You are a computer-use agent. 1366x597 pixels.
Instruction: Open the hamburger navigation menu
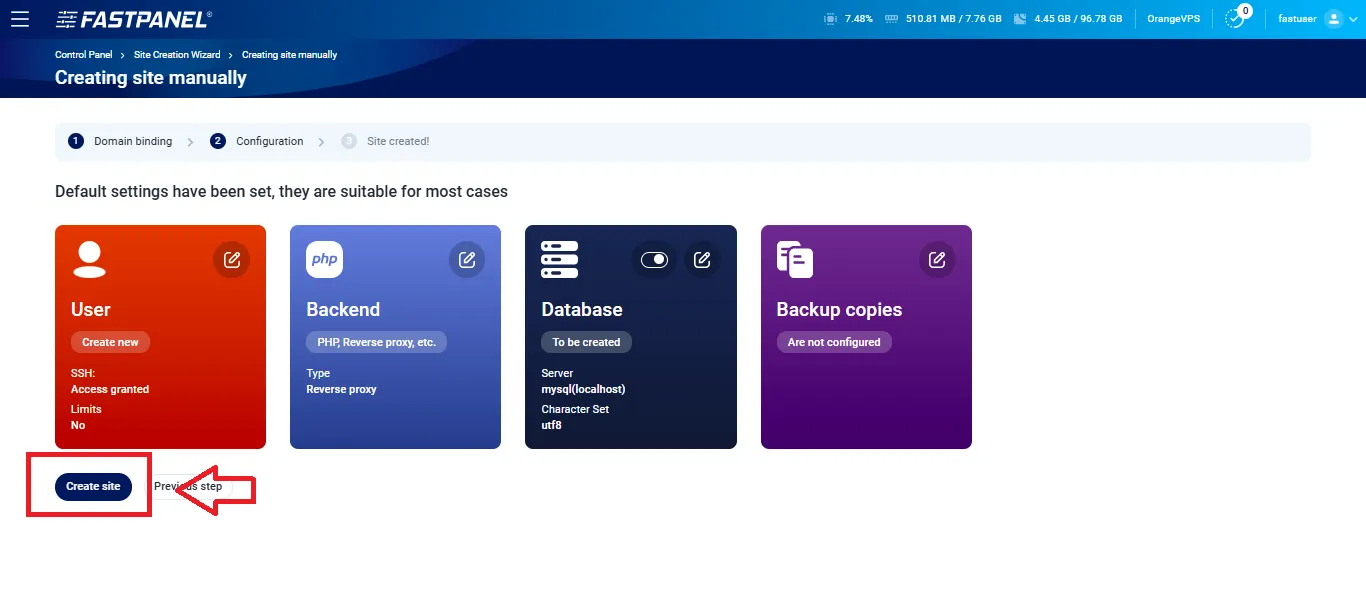[x=20, y=18]
